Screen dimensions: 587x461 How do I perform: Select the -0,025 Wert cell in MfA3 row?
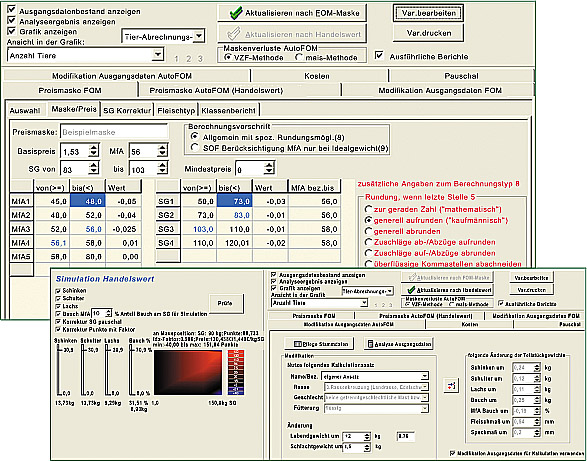point(124,229)
